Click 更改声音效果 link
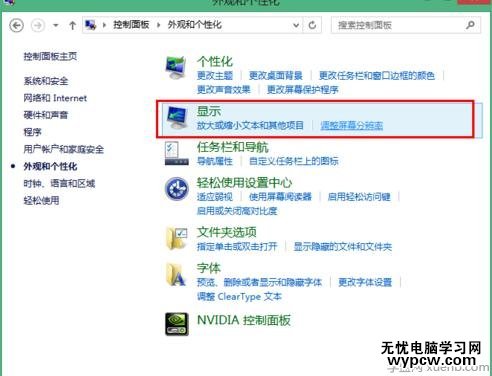This screenshot has height=376, width=492. pos(224,89)
